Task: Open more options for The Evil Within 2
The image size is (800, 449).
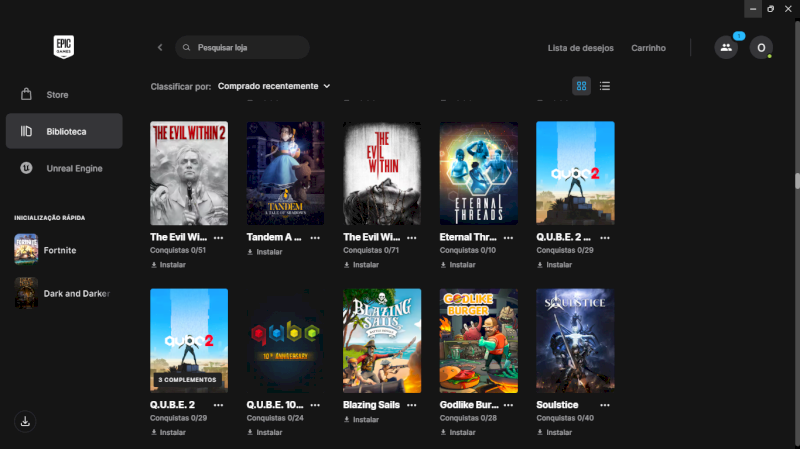Action: (x=218, y=238)
